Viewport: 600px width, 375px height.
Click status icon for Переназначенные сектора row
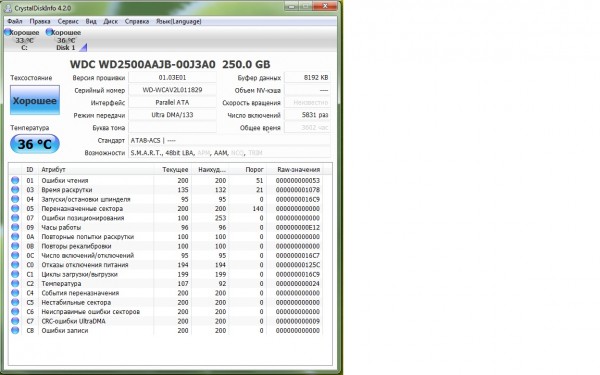(x=15, y=209)
